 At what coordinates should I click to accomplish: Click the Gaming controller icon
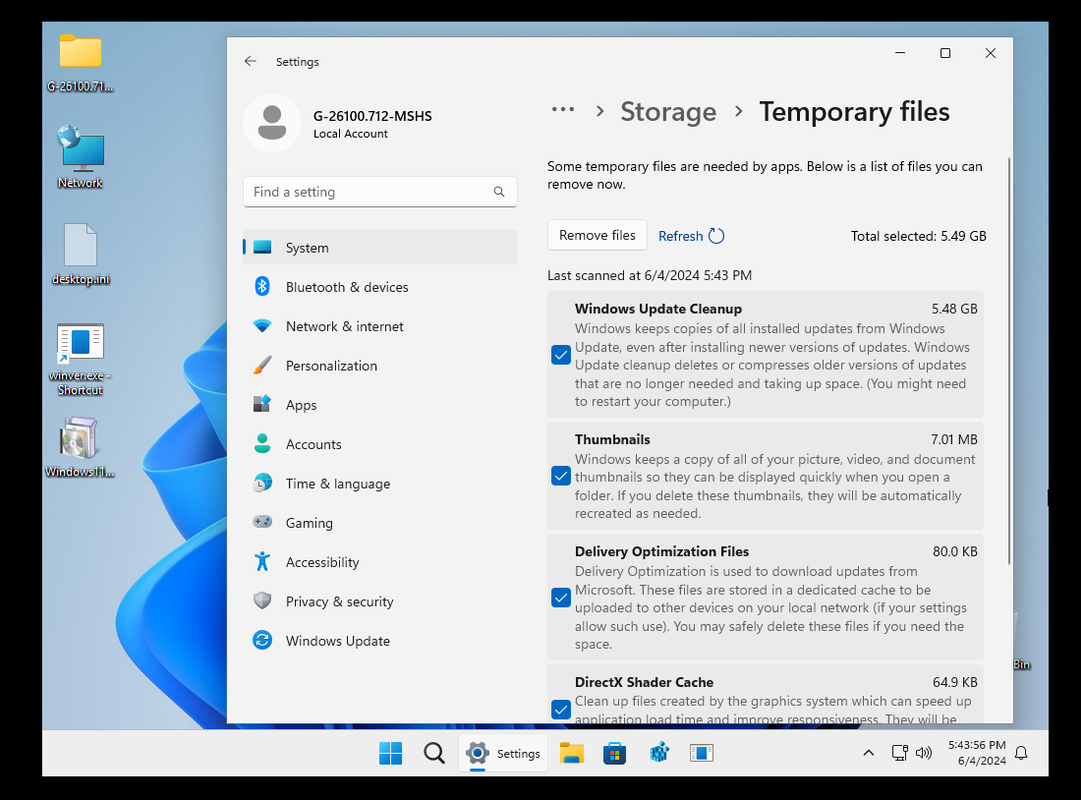pos(262,521)
